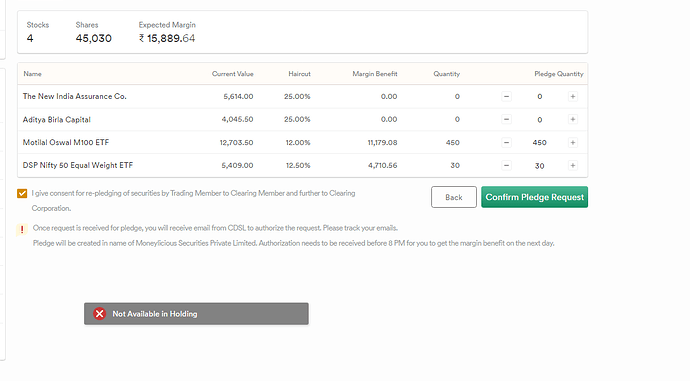Click the current value 4,045.50
The height and width of the screenshot is (381, 690).
[x=237, y=119]
